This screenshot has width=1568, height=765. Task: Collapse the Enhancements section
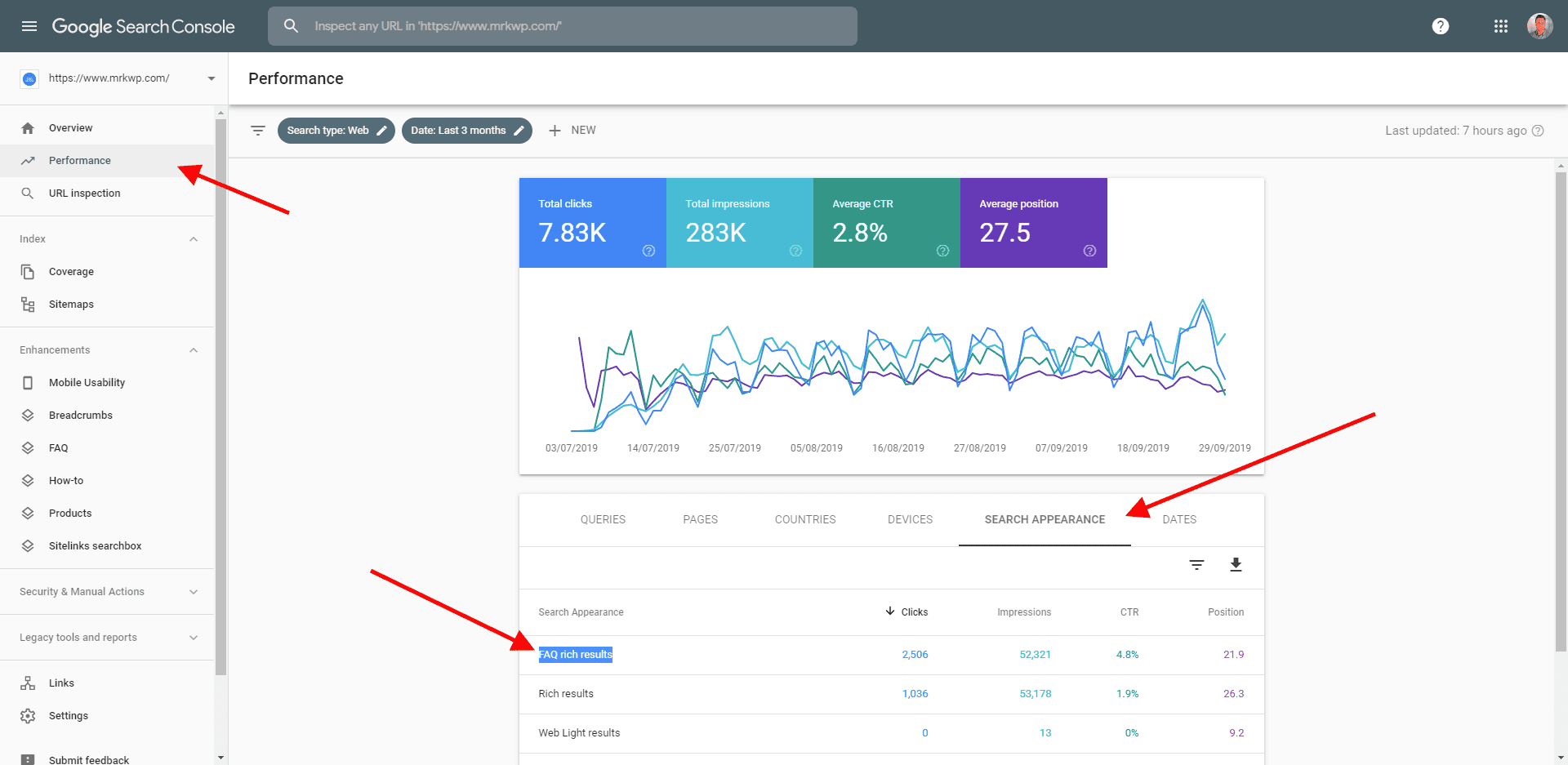[x=194, y=350]
